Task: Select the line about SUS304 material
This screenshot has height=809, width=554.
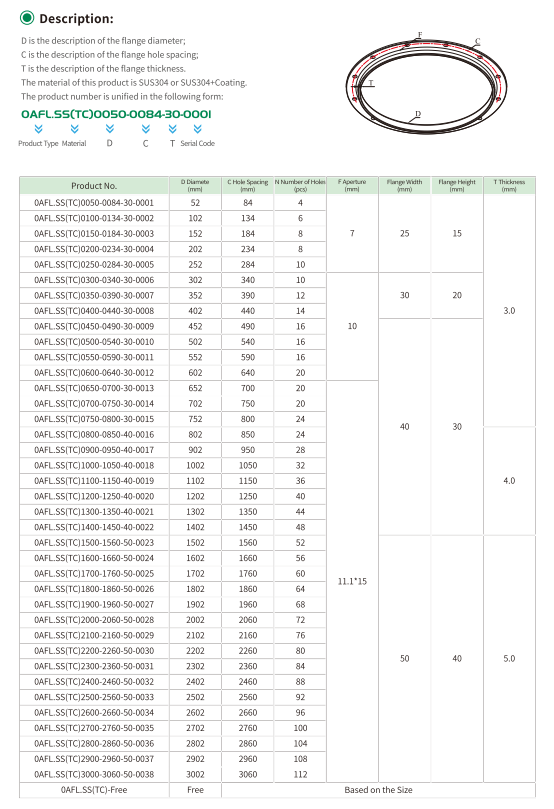Action: point(134,83)
